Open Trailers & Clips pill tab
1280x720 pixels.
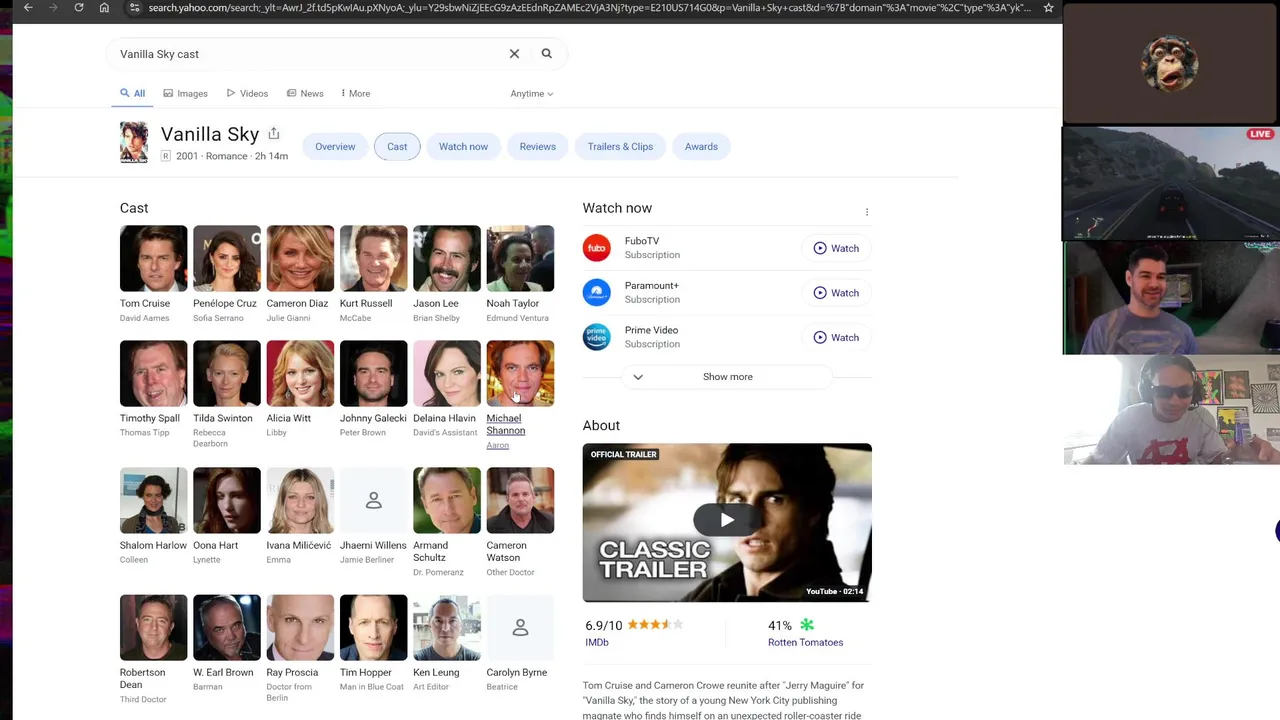pyautogui.click(x=620, y=147)
